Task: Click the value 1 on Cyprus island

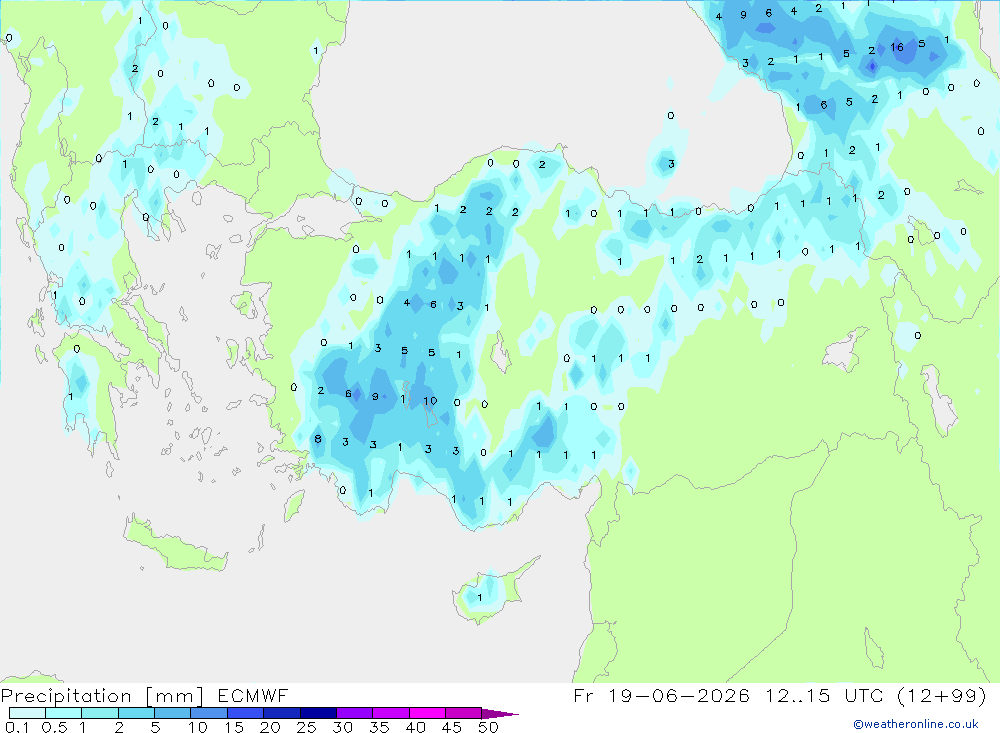Action: [480, 598]
